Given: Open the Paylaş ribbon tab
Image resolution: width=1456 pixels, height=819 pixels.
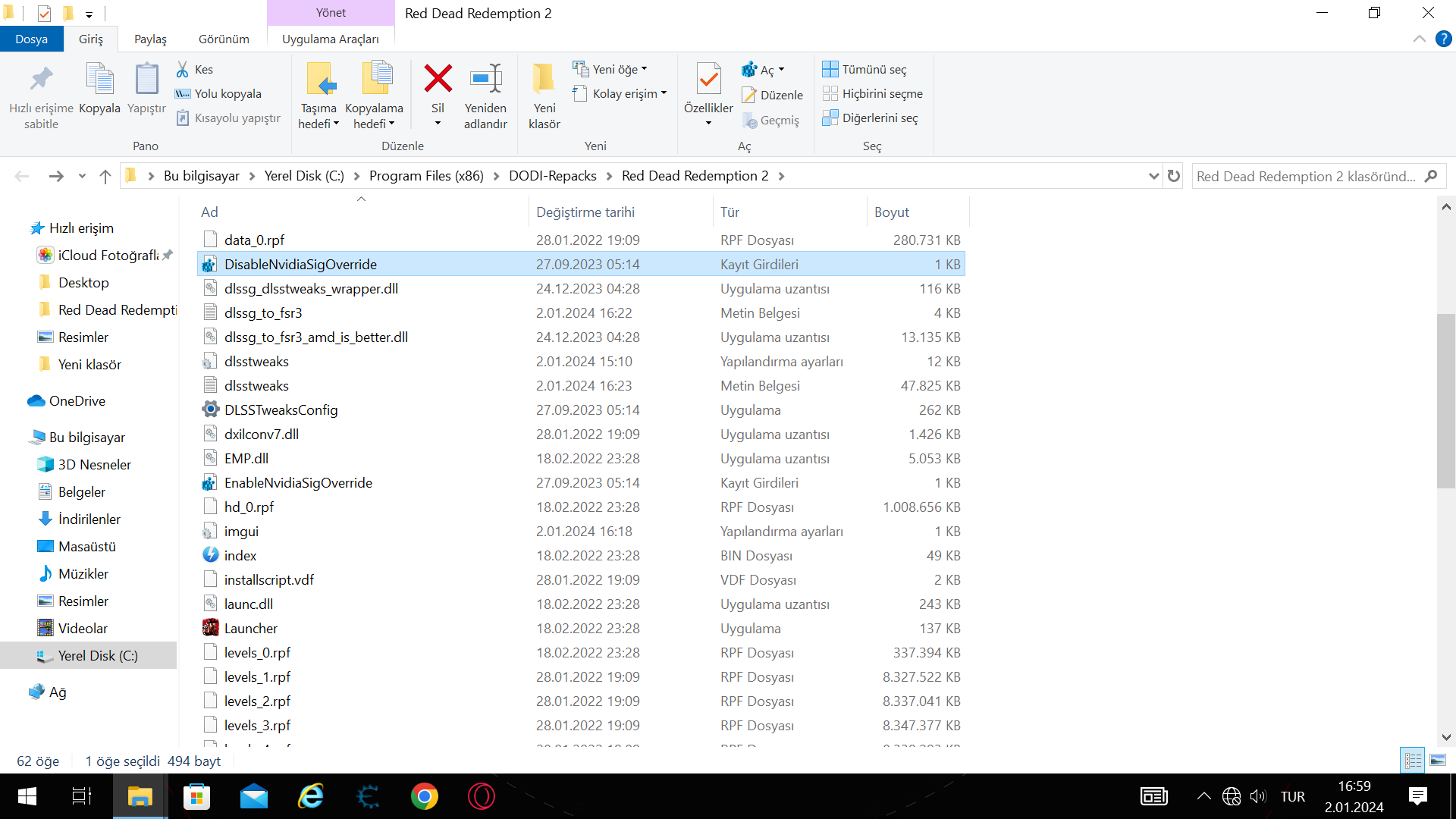Looking at the screenshot, I should pos(150,39).
